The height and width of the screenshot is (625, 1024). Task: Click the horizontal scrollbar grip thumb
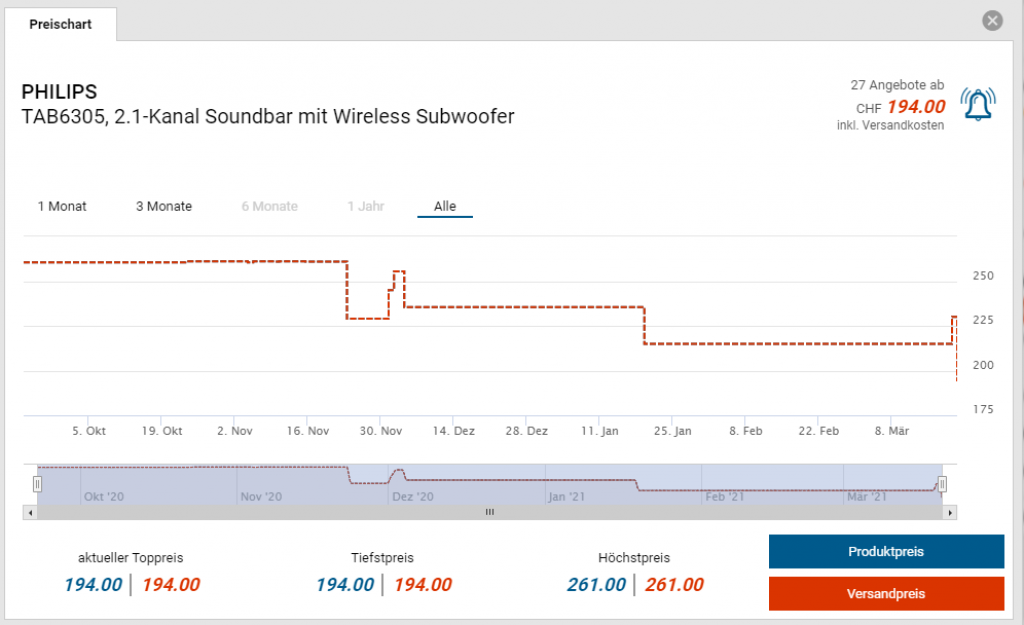click(x=490, y=512)
